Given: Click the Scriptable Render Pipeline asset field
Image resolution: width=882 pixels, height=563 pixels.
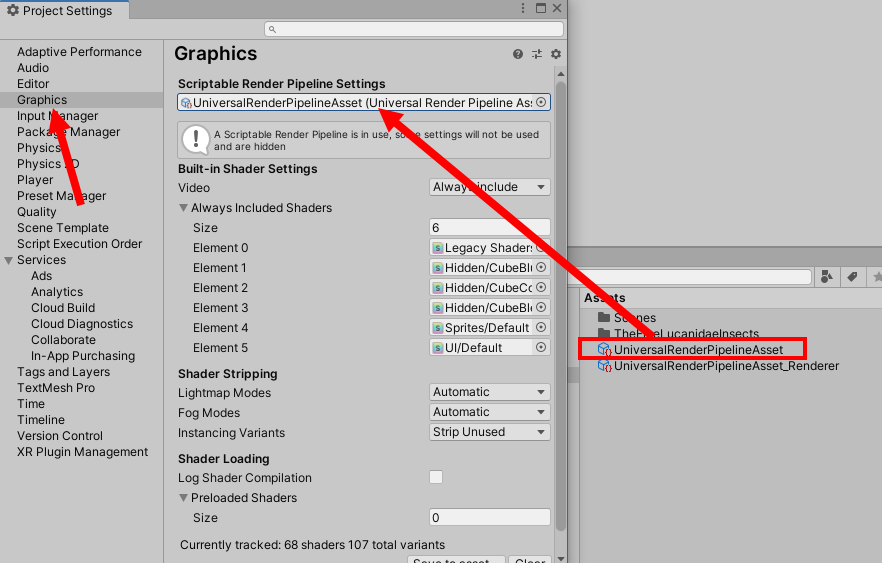Looking at the screenshot, I should [363, 102].
